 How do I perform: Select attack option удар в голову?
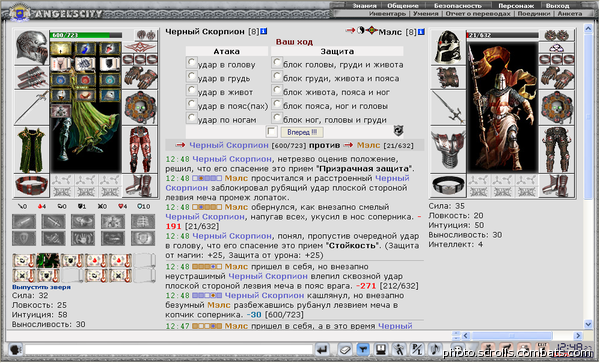(x=191, y=62)
